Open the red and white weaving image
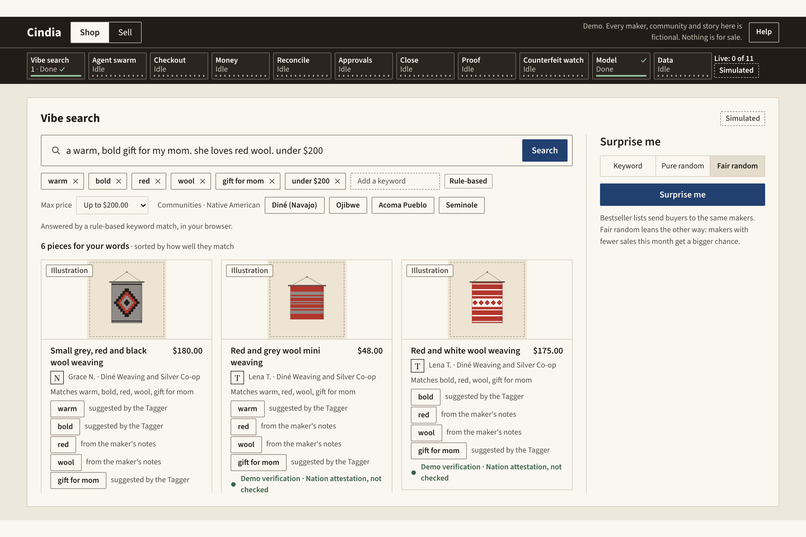 pos(487,299)
